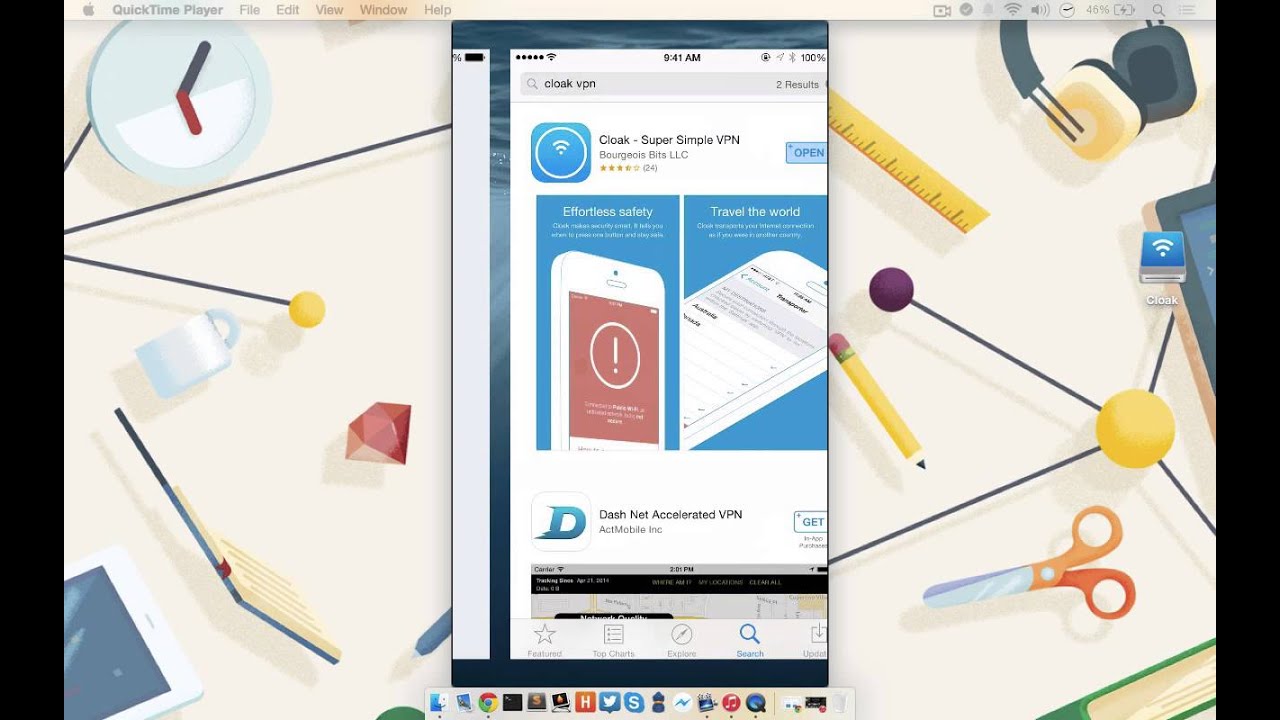The width and height of the screenshot is (1280, 720).
Task: Click the '2 Results' label
Action: tap(797, 85)
